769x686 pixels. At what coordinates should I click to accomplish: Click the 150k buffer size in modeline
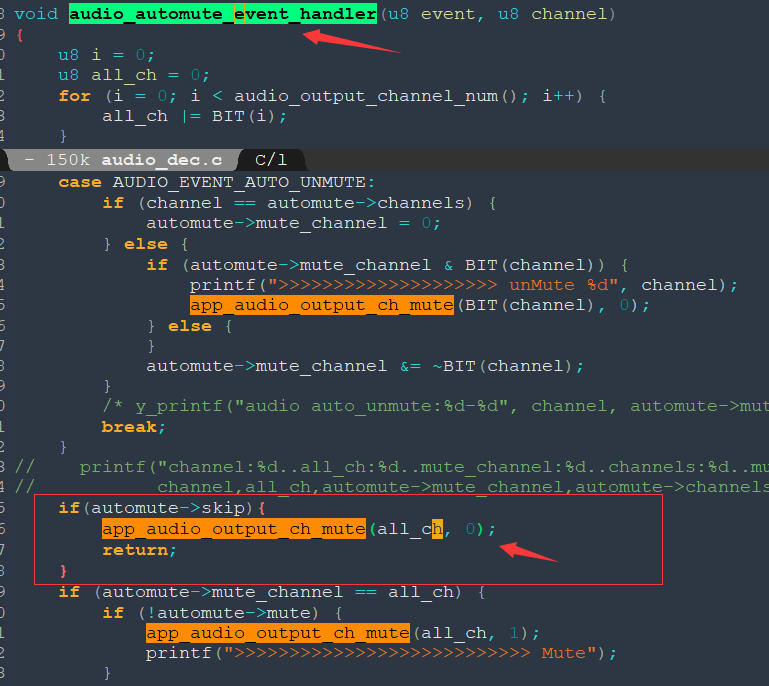point(68,160)
